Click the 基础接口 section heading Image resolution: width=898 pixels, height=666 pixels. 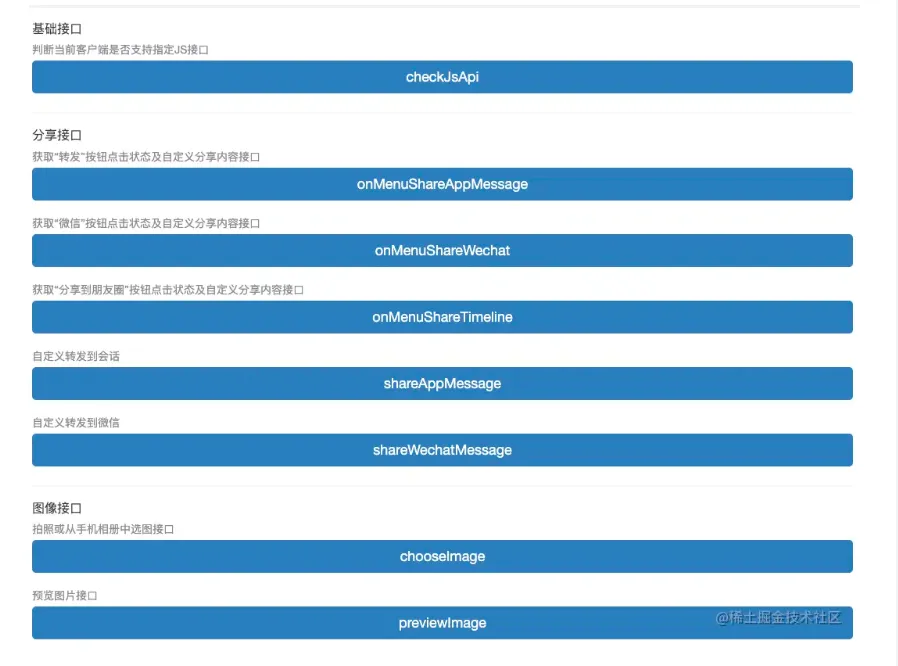click(57, 29)
